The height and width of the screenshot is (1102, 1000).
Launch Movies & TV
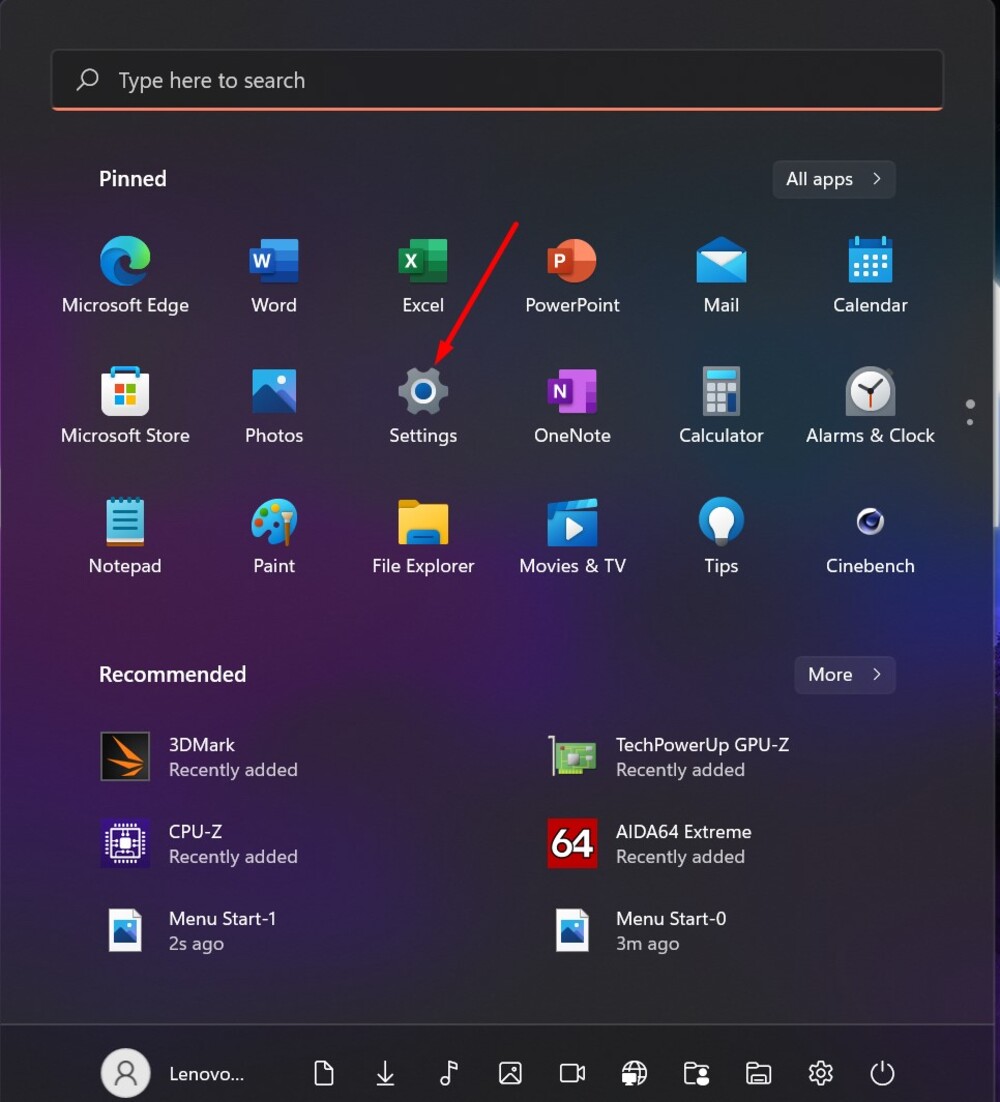(572, 535)
